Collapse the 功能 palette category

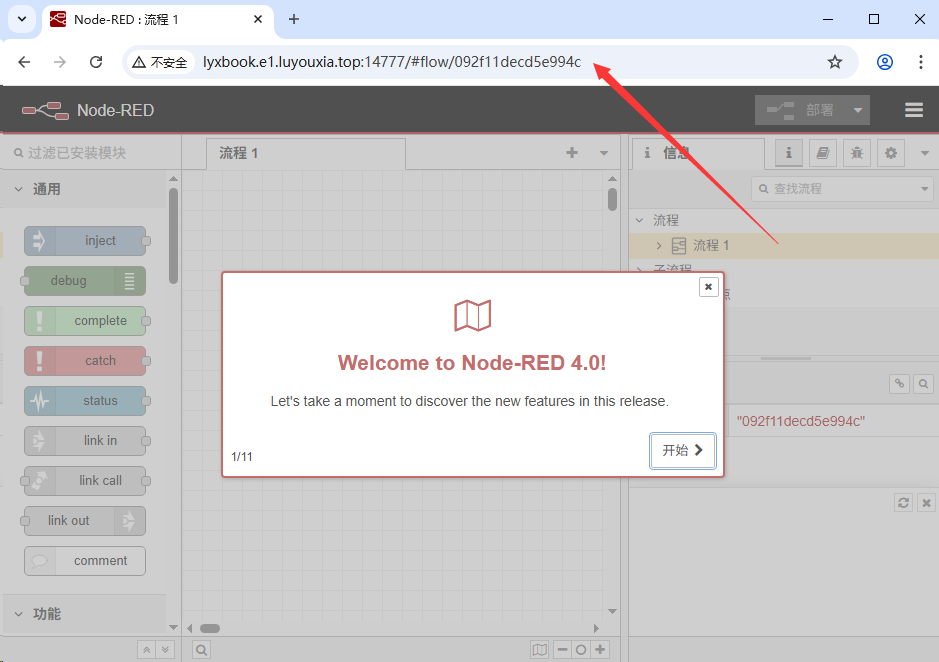pyautogui.click(x=84, y=613)
